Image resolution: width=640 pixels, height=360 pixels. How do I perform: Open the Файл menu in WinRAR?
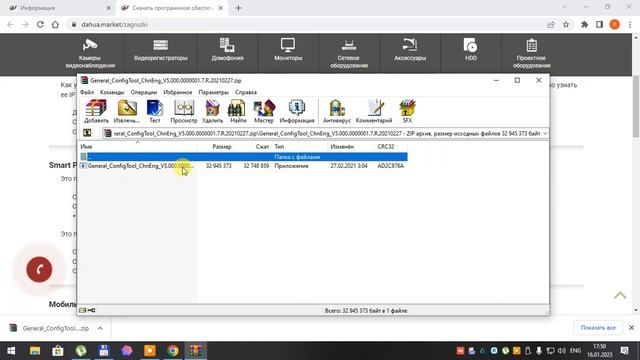(x=87, y=92)
